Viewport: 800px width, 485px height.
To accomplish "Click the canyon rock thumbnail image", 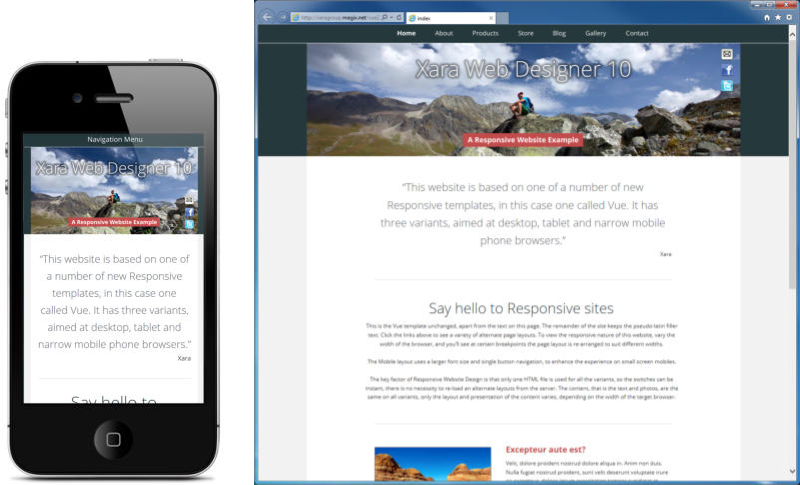I will 433,464.
